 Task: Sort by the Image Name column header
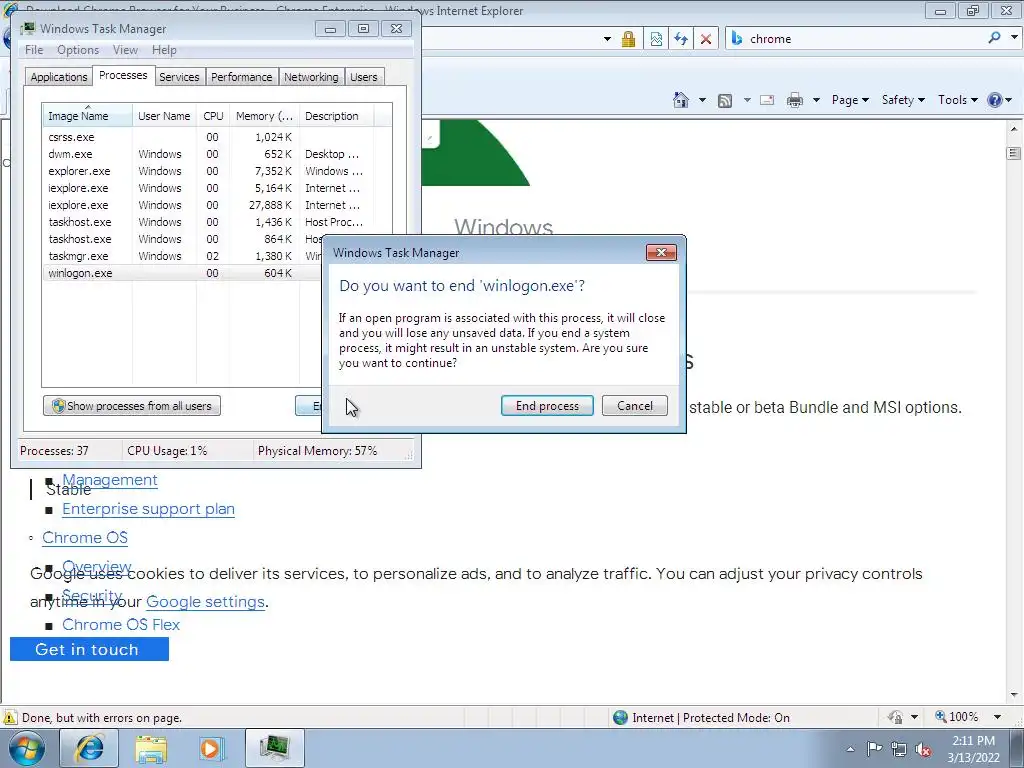coord(87,116)
